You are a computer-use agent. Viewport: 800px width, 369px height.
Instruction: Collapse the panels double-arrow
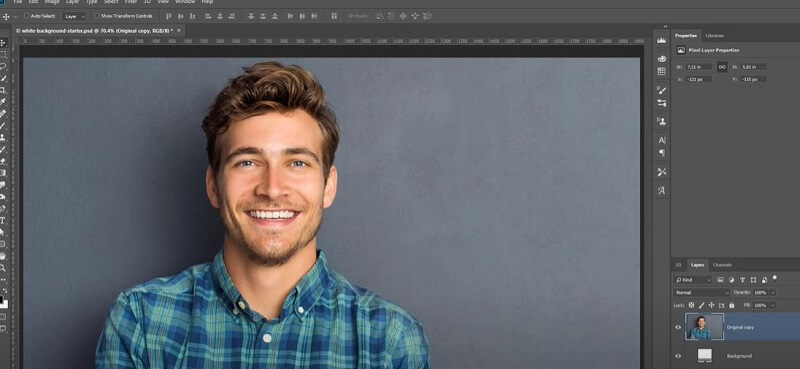[665, 27]
